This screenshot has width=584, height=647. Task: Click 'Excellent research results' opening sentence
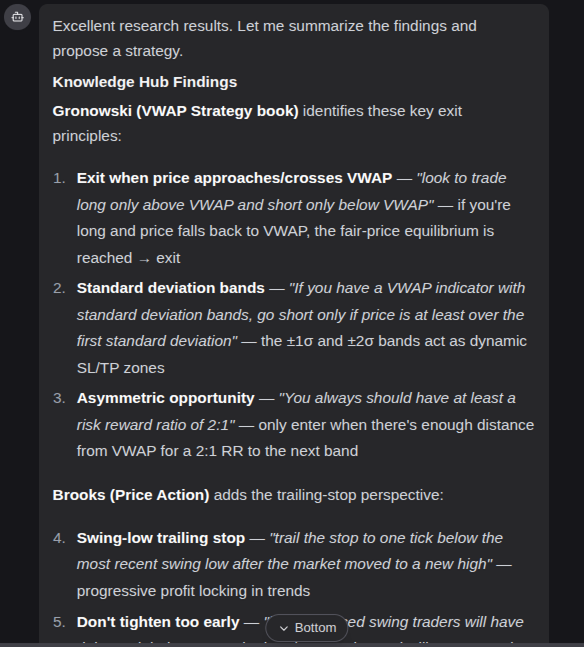click(143, 26)
